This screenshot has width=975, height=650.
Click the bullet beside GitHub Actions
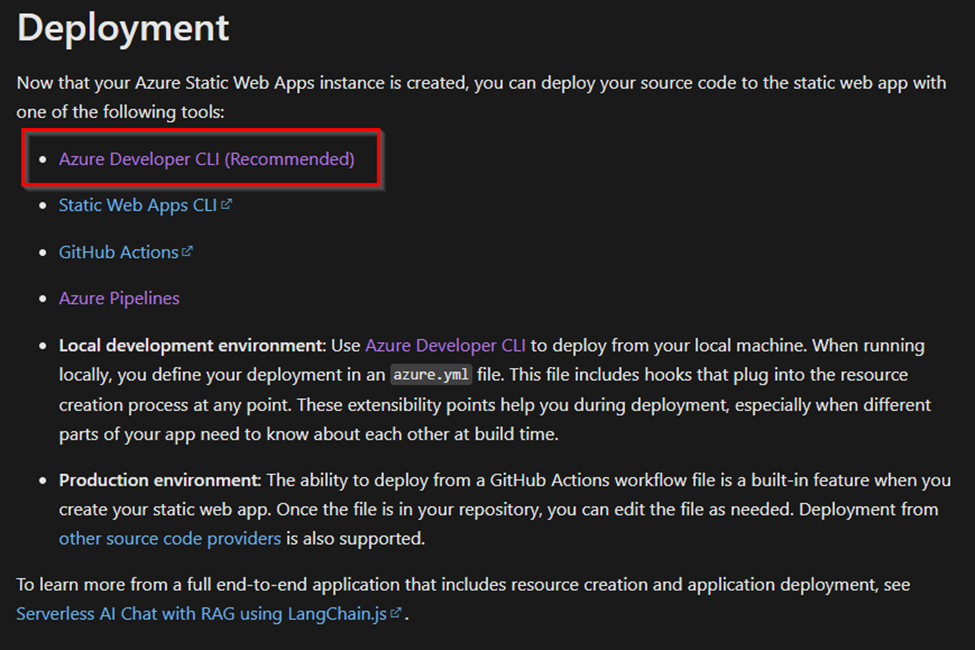42,251
